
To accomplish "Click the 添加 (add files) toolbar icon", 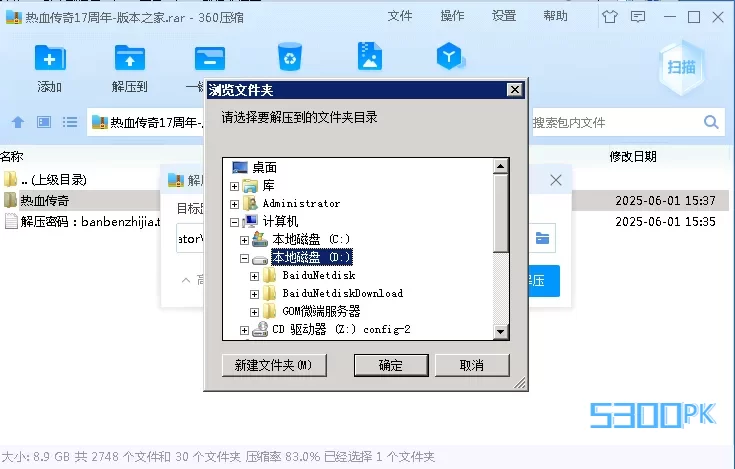I will [50, 58].
